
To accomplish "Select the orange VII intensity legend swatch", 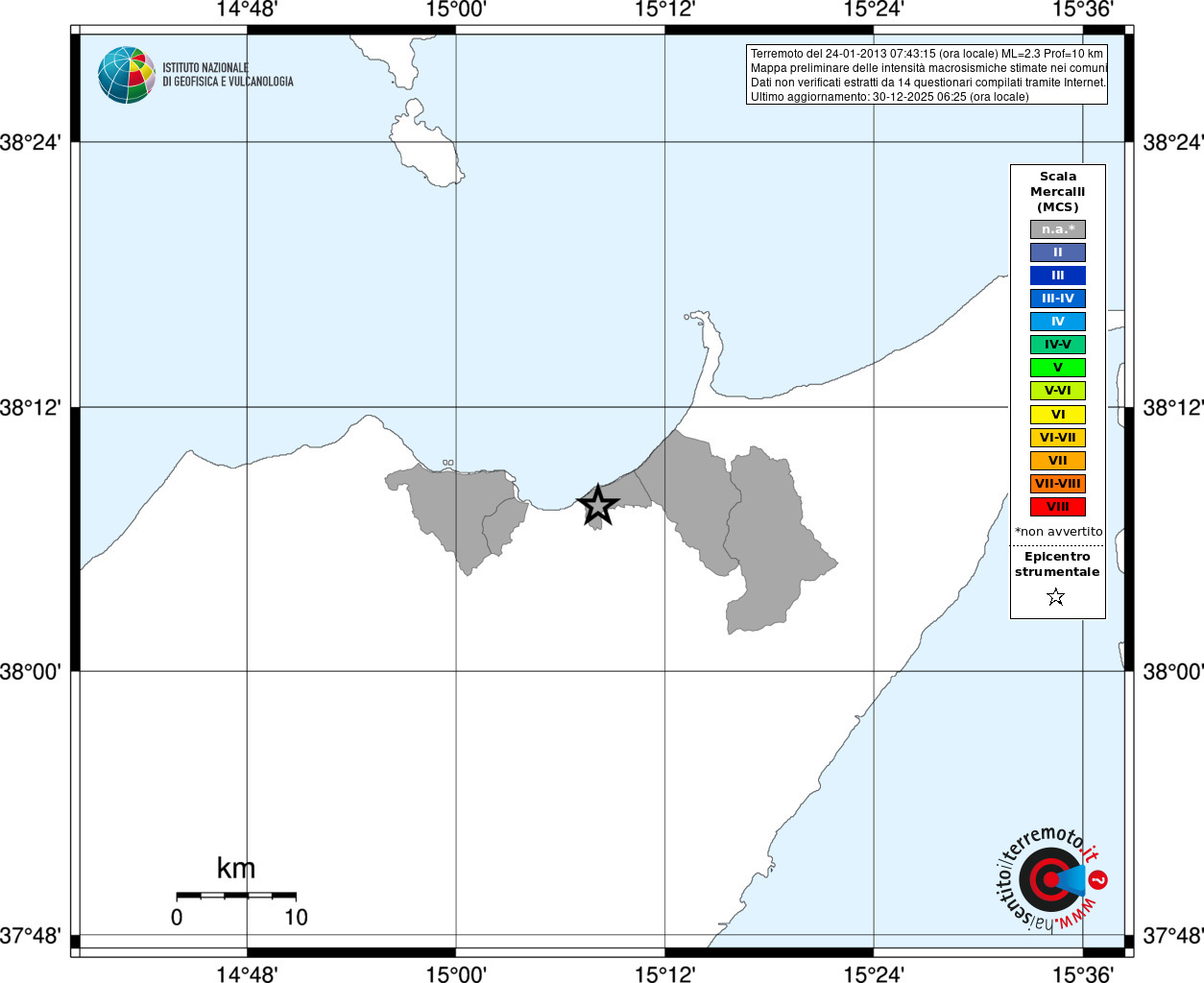I will click(1058, 461).
